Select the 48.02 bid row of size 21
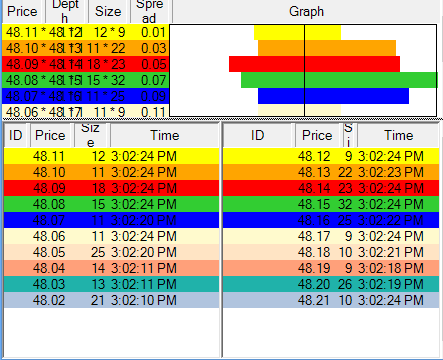This screenshot has height=360, width=443. (x=111, y=300)
